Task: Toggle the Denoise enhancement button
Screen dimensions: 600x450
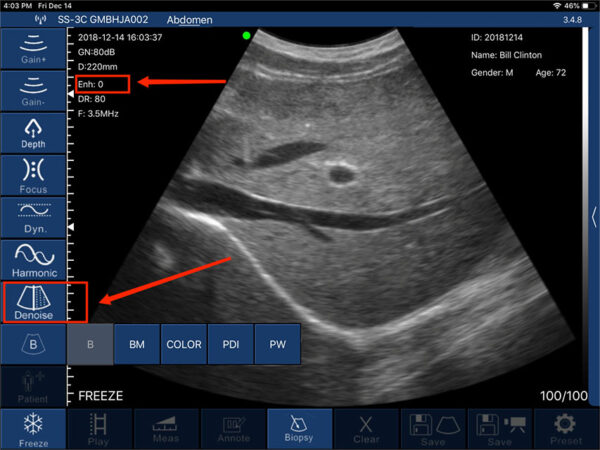Action: [x=33, y=303]
